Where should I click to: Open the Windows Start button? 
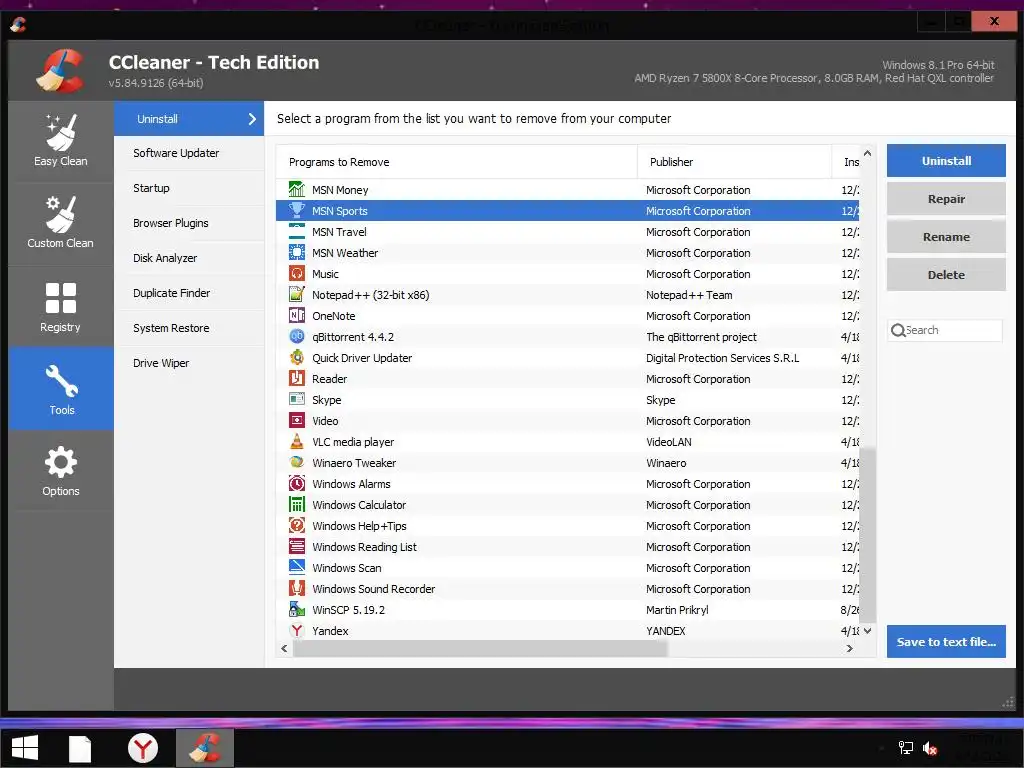pyautogui.click(x=25, y=748)
